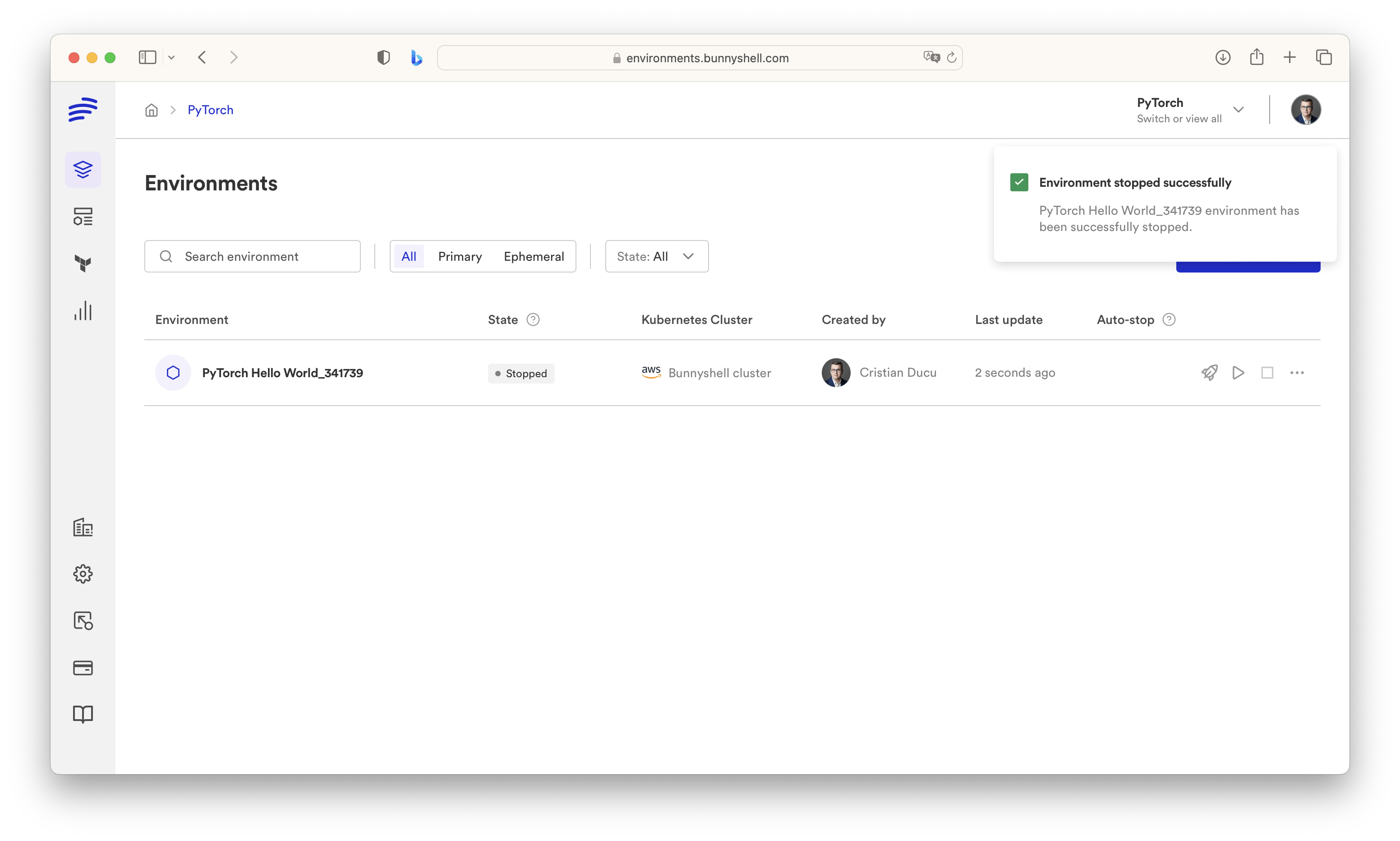Expand the State: All dropdown
The height and width of the screenshot is (841, 1400).
tap(656, 257)
